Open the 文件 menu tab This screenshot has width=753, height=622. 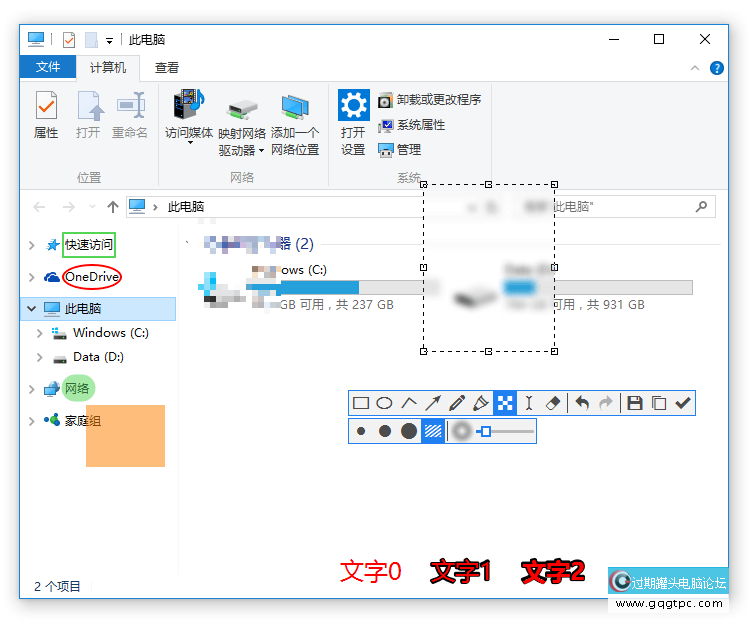(x=48, y=67)
